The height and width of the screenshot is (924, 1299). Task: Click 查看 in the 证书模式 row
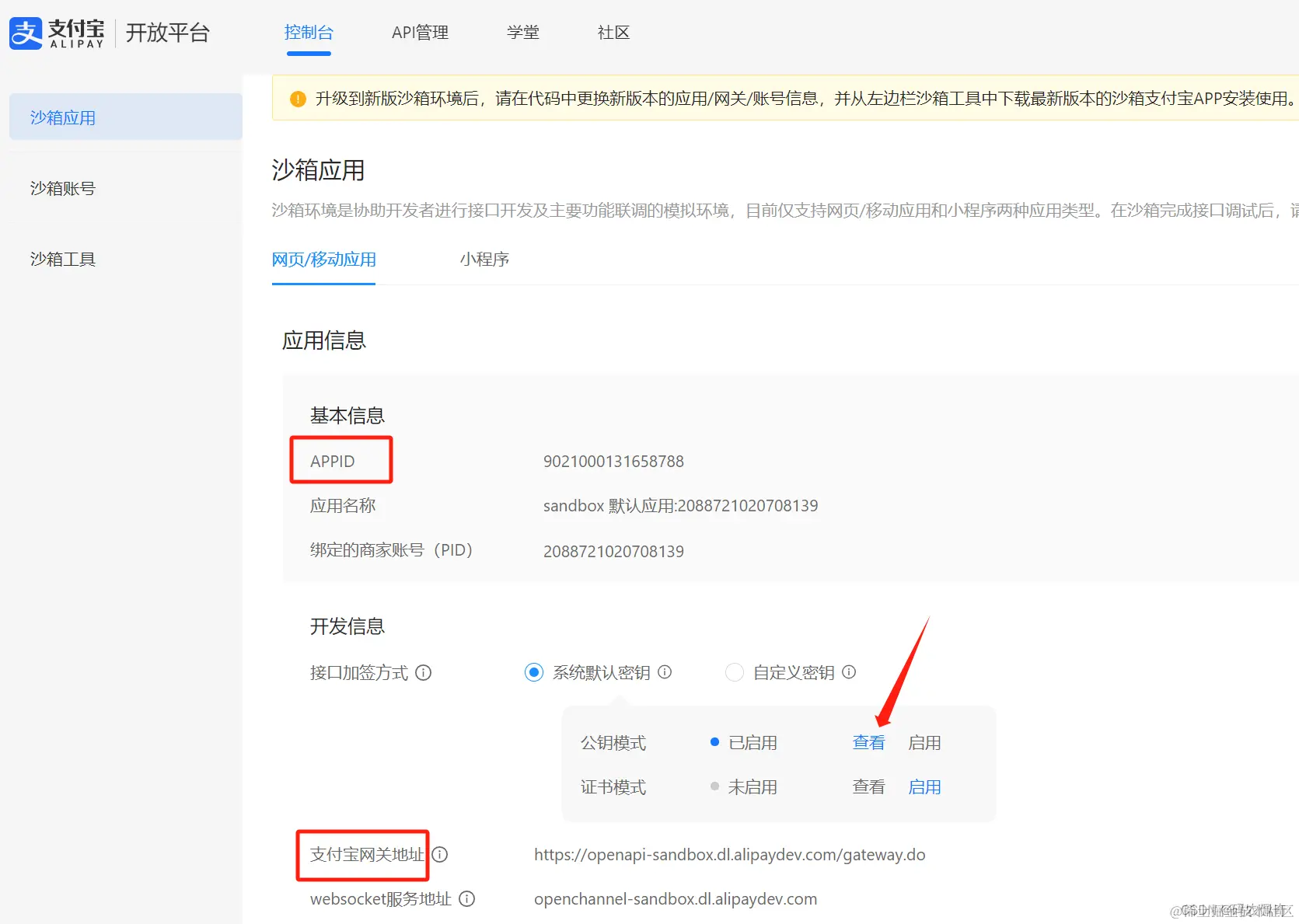tap(868, 787)
